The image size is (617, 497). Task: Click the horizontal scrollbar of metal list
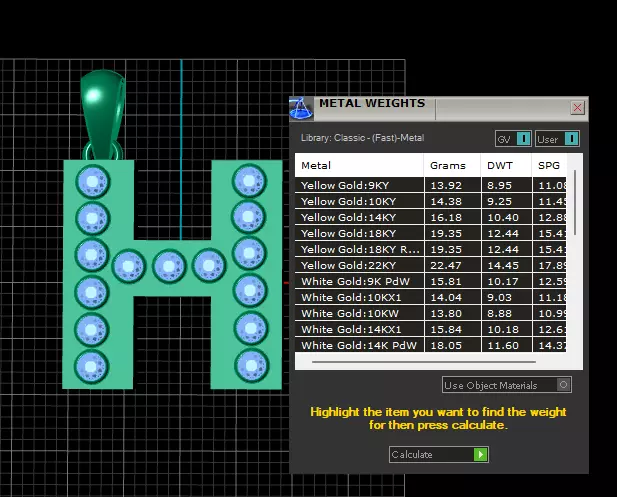point(424,362)
